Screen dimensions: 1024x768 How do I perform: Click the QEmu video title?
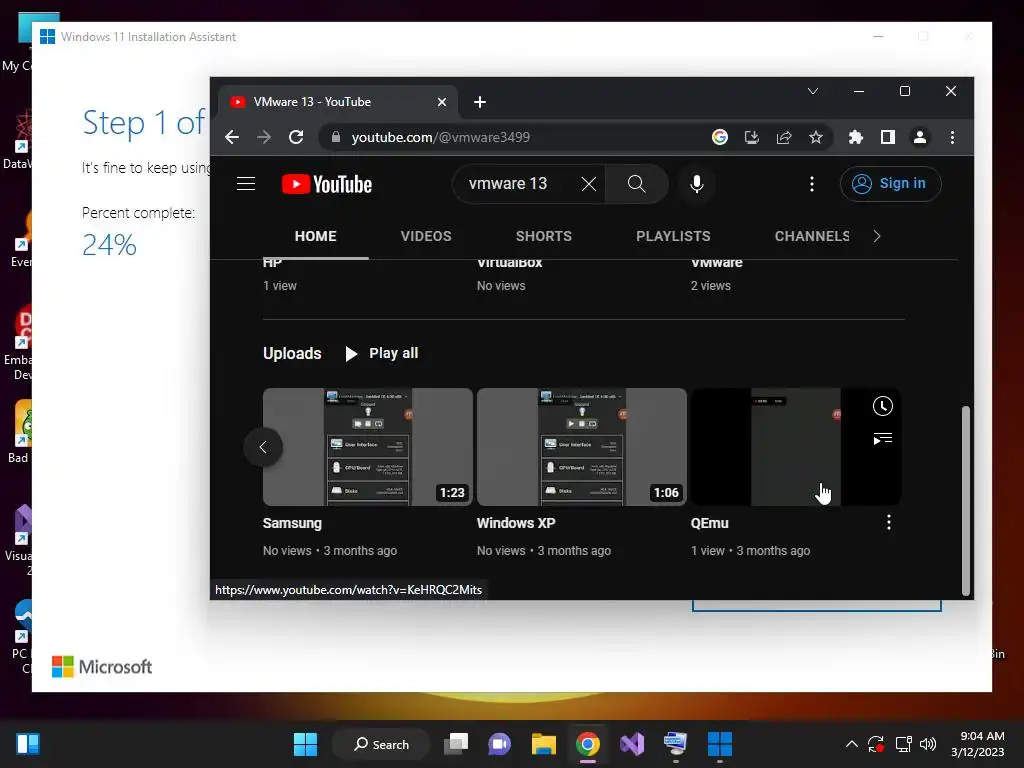pyautogui.click(x=709, y=523)
